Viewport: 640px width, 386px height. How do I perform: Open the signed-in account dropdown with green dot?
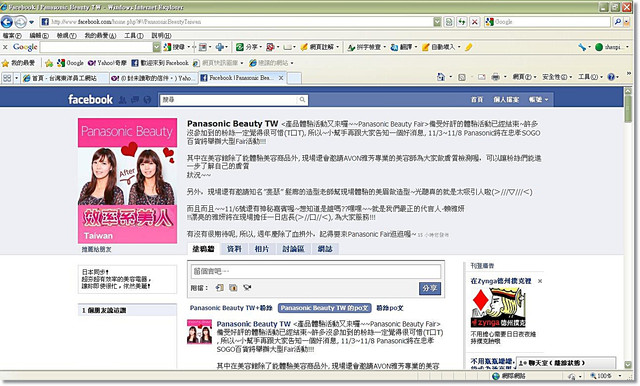tap(612, 47)
